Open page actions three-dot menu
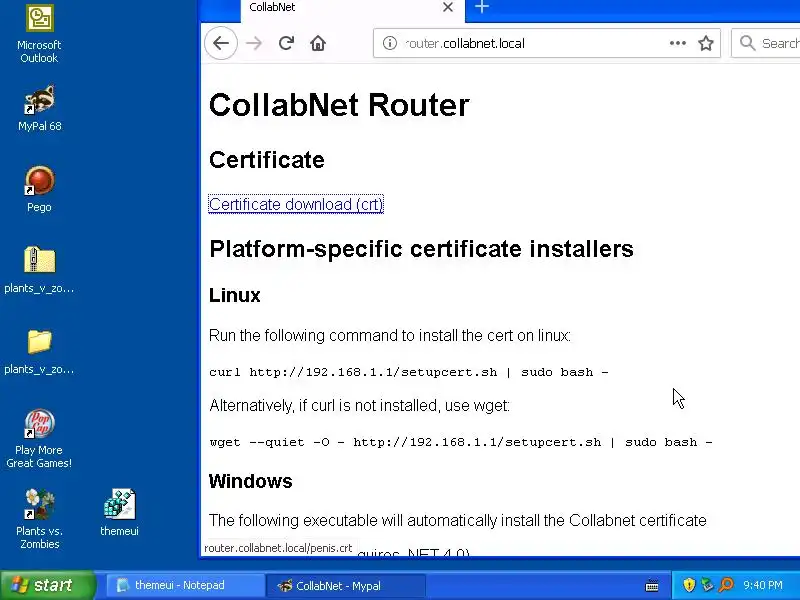The width and height of the screenshot is (800, 600). (x=678, y=43)
